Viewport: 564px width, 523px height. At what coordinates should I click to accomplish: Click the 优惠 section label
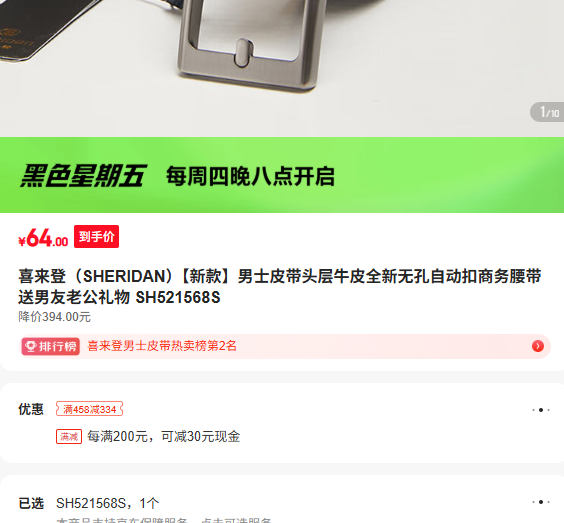coord(31,409)
